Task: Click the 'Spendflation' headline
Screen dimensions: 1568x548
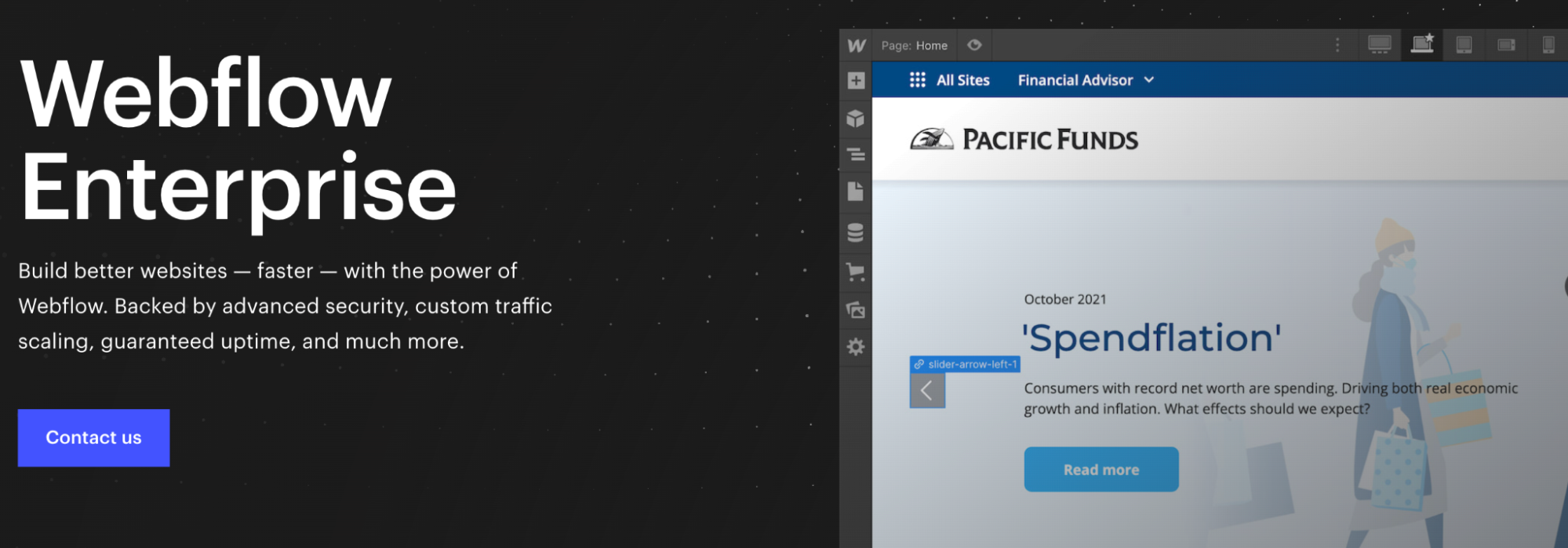Action: pyautogui.click(x=1151, y=338)
